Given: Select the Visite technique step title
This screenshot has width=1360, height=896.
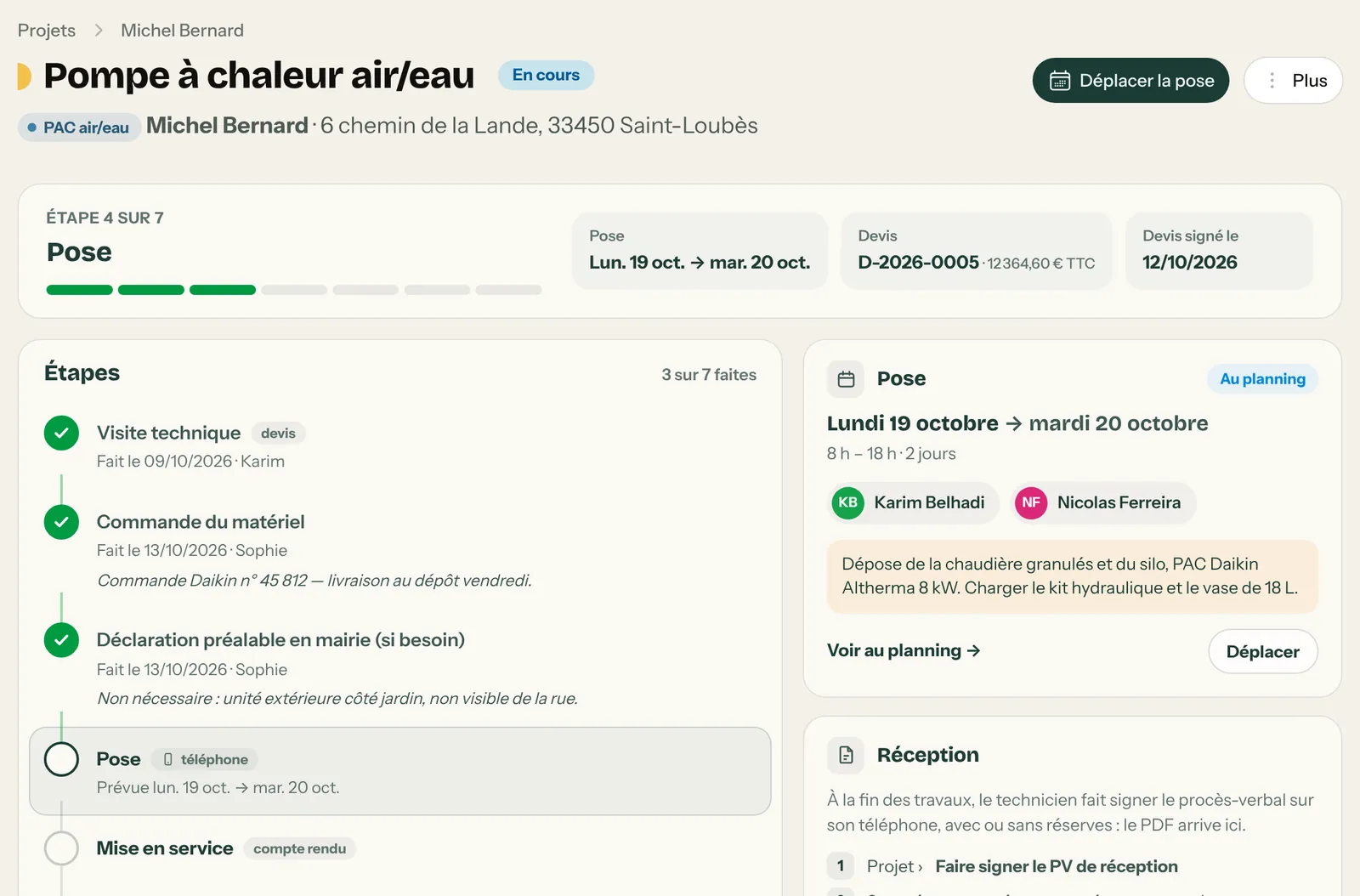Looking at the screenshot, I should coord(168,433).
